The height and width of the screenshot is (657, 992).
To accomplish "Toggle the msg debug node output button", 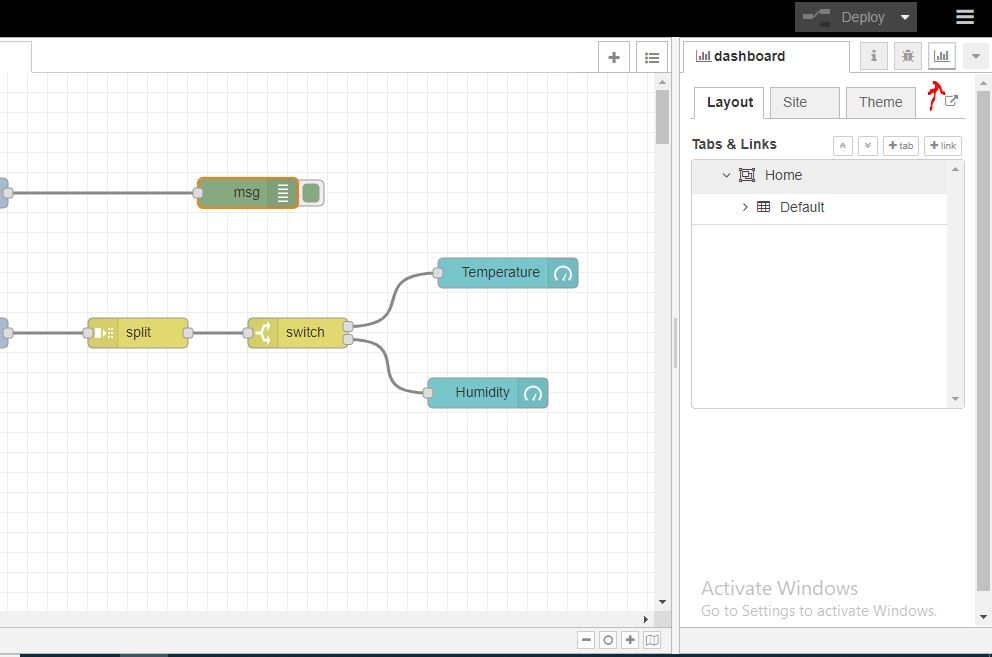I will [311, 193].
